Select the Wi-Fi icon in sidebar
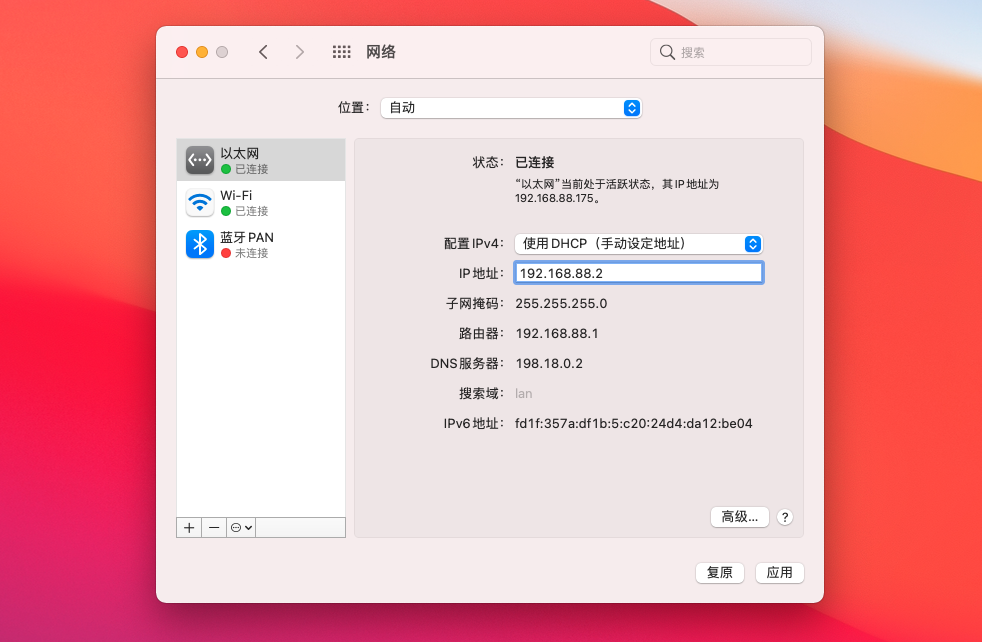 (200, 202)
